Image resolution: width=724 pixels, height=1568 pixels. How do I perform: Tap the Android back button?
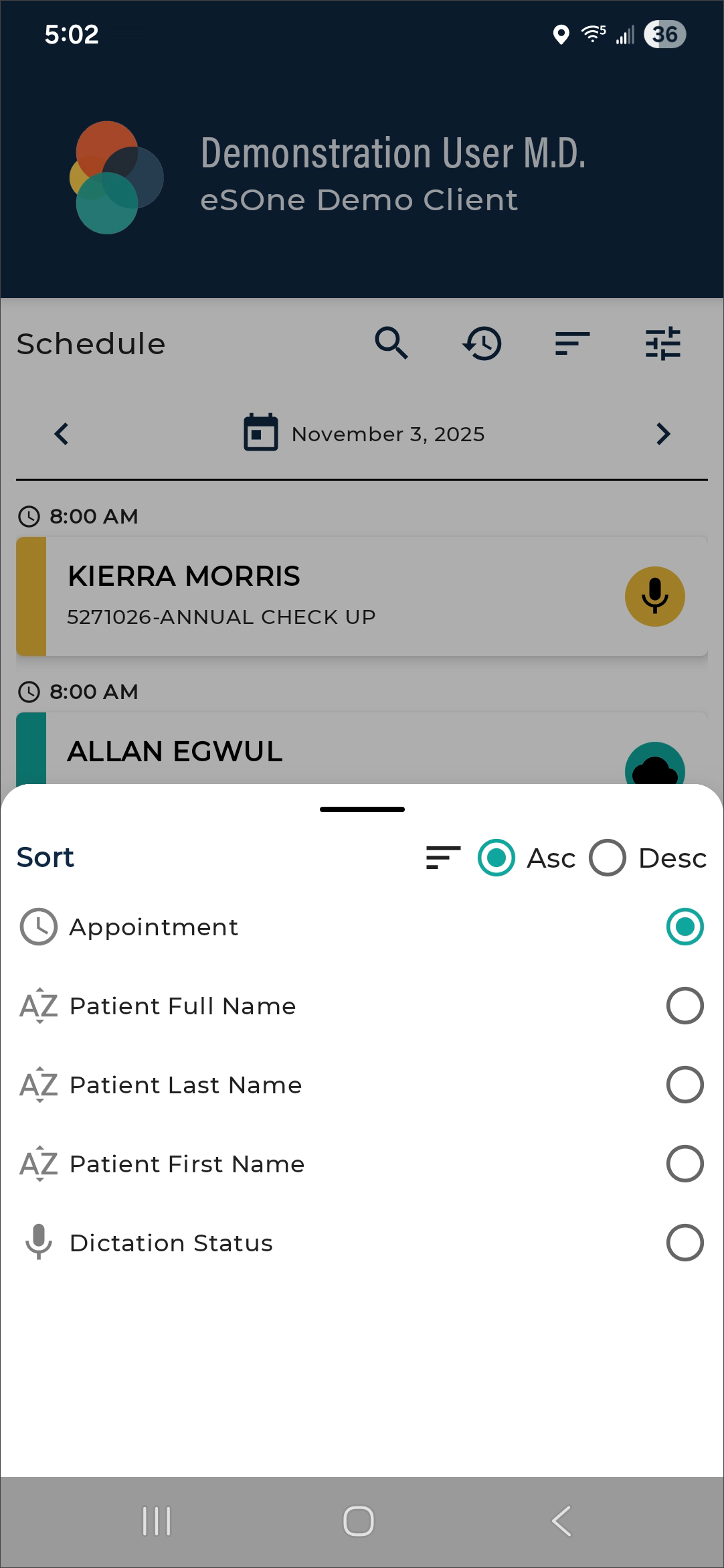tap(561, 1520)
